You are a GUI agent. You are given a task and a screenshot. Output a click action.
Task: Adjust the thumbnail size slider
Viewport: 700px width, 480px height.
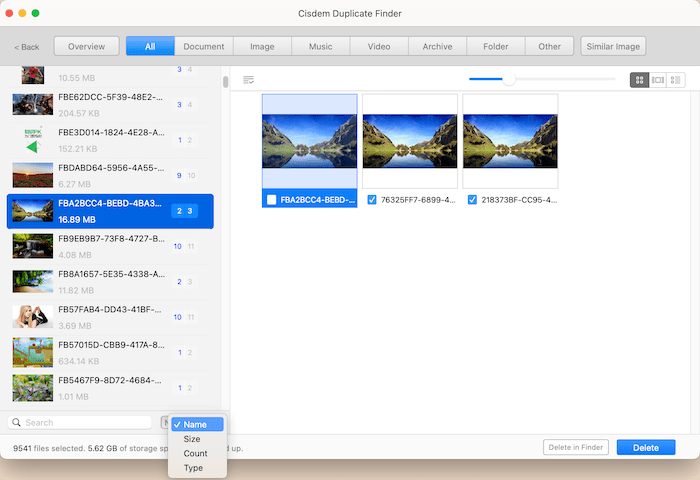[508, 79]
